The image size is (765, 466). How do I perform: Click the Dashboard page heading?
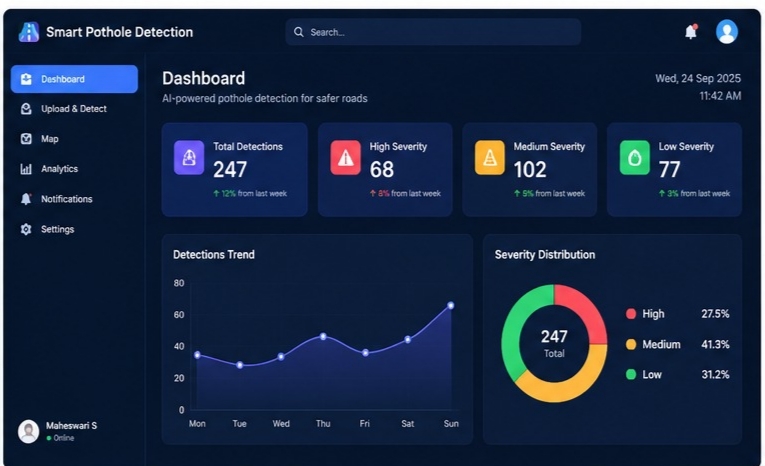point(203,79)
